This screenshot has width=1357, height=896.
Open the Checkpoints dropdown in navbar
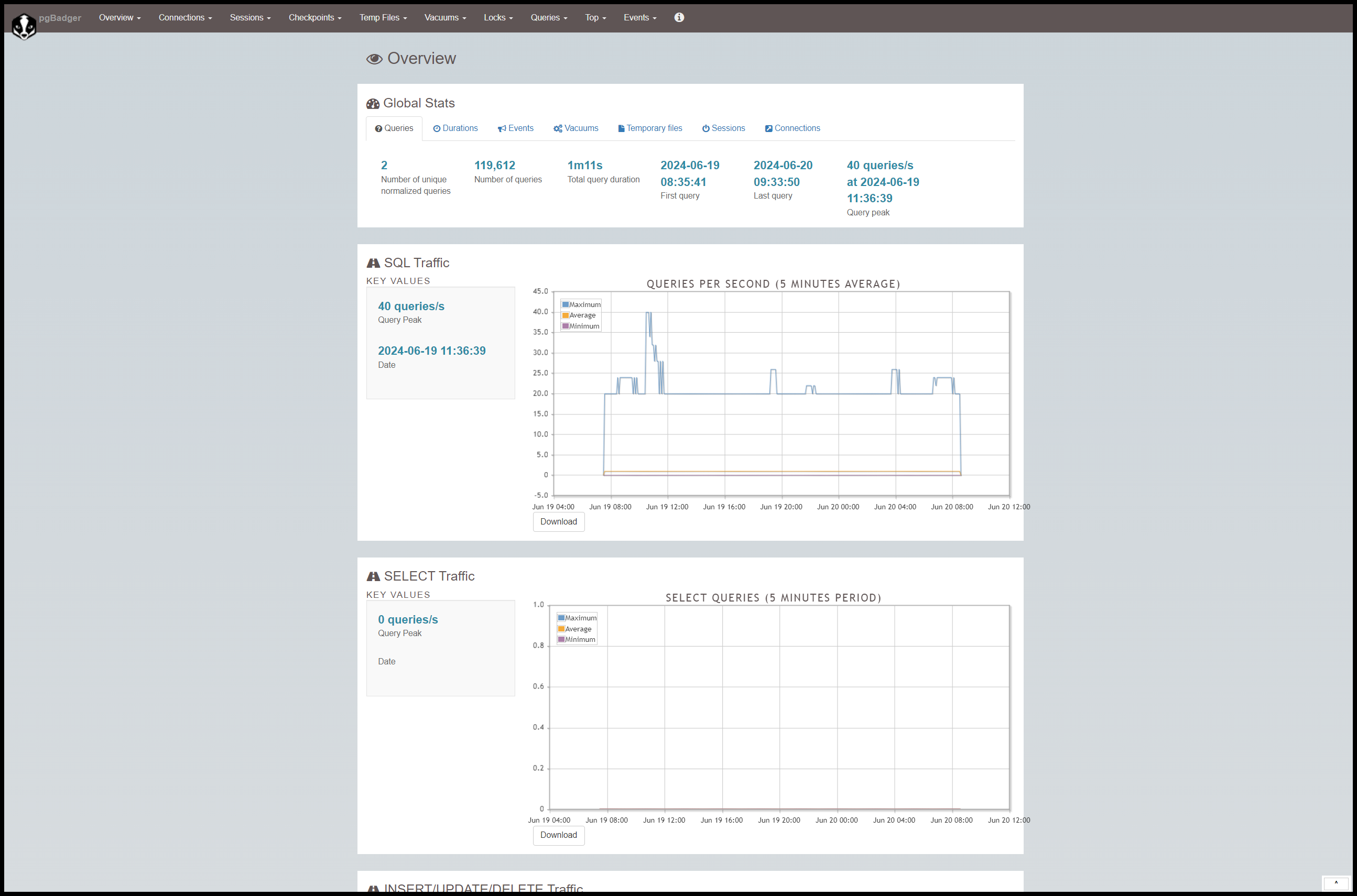(x=314, y=18)
